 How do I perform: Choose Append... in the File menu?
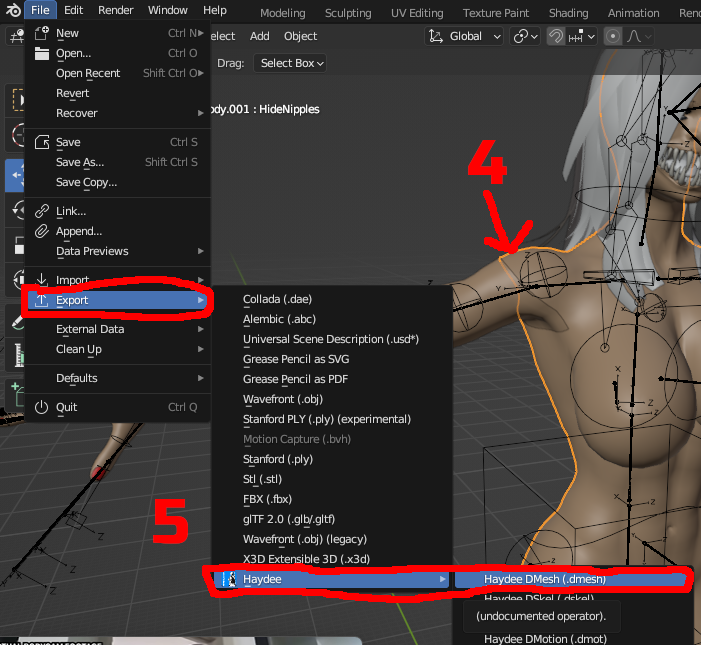click(x=118, y=231)
